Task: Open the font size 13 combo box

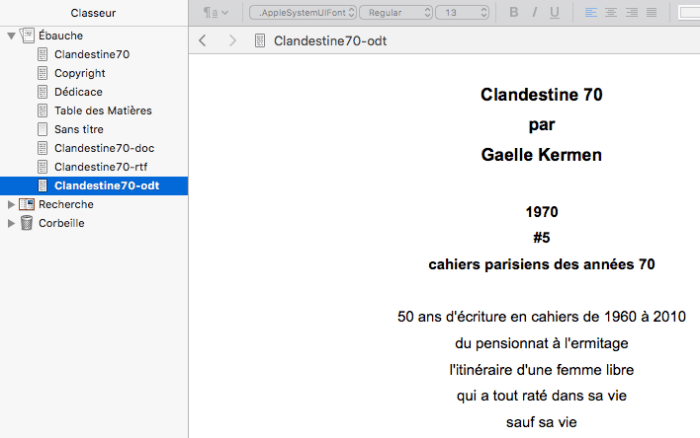Action: point(464,13)
